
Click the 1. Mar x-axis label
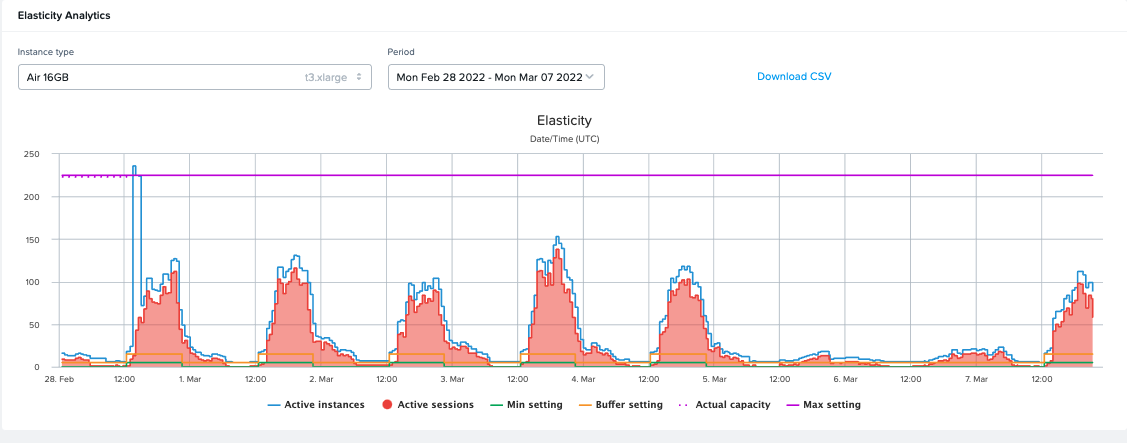tap(190, 380)
